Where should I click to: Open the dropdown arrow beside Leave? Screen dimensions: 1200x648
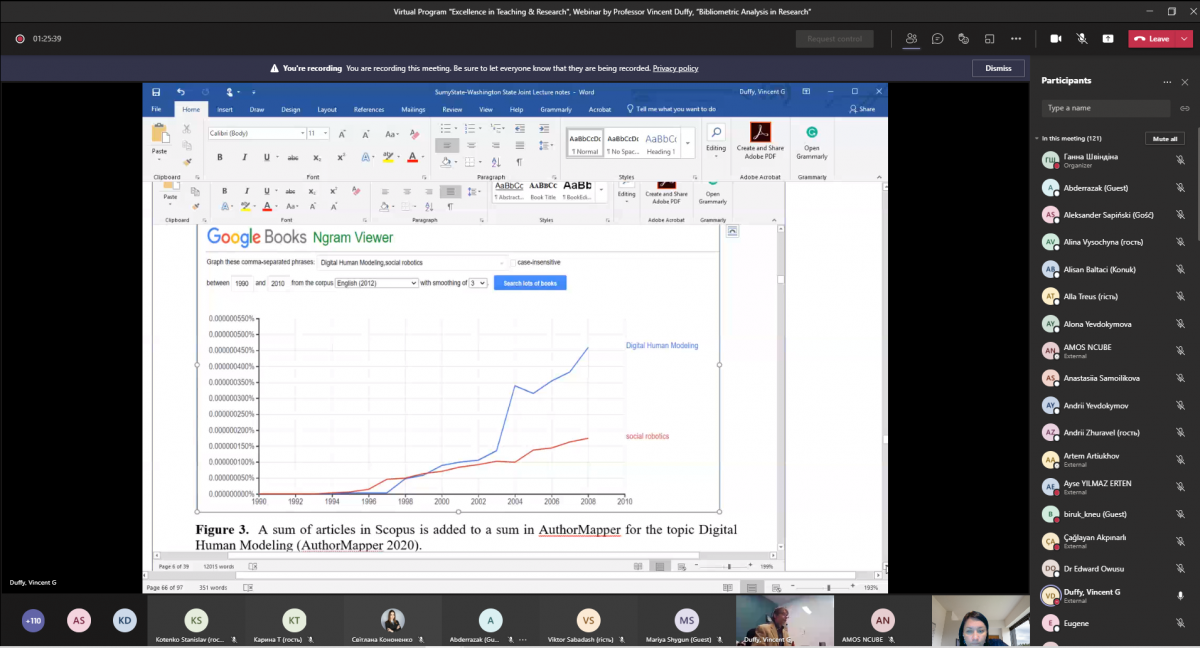(1183, 39)
